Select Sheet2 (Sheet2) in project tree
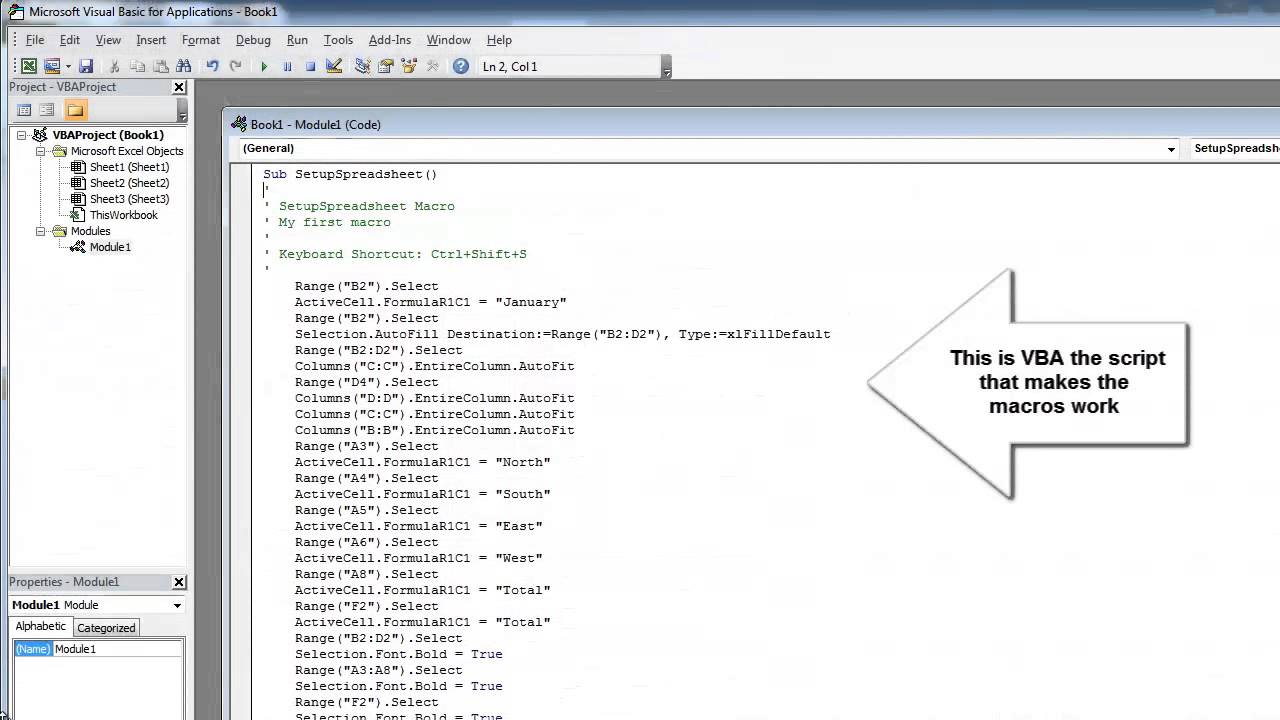Screen dimensions: 1280x720 coord(129,183)
